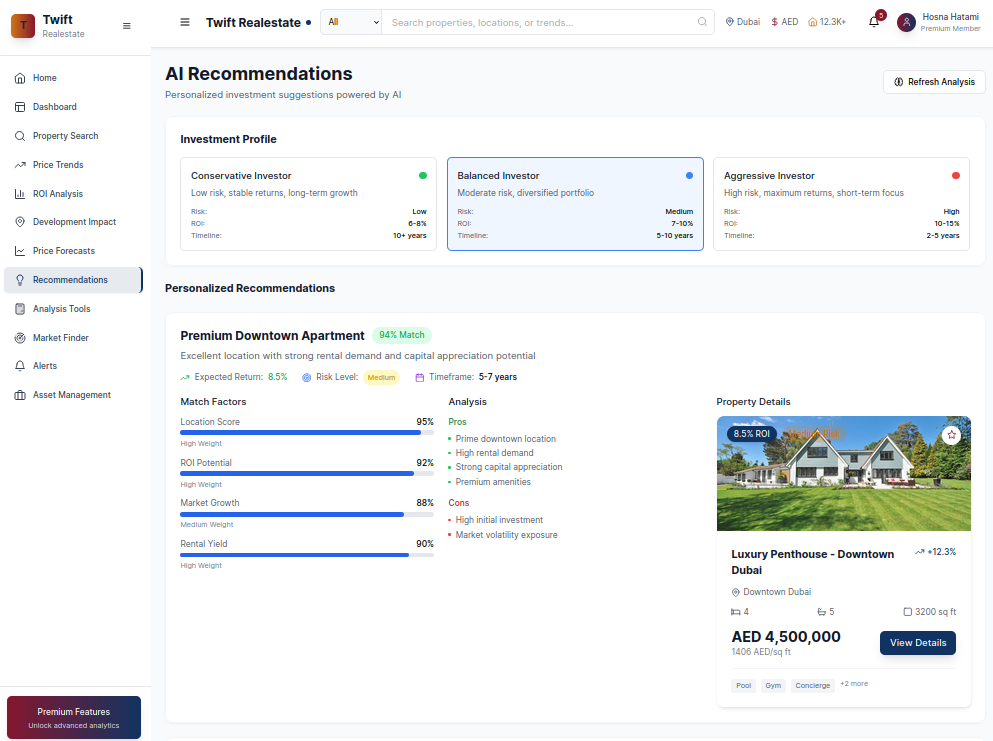Open Hosna Hatami account menu

[x=950, y=22]
